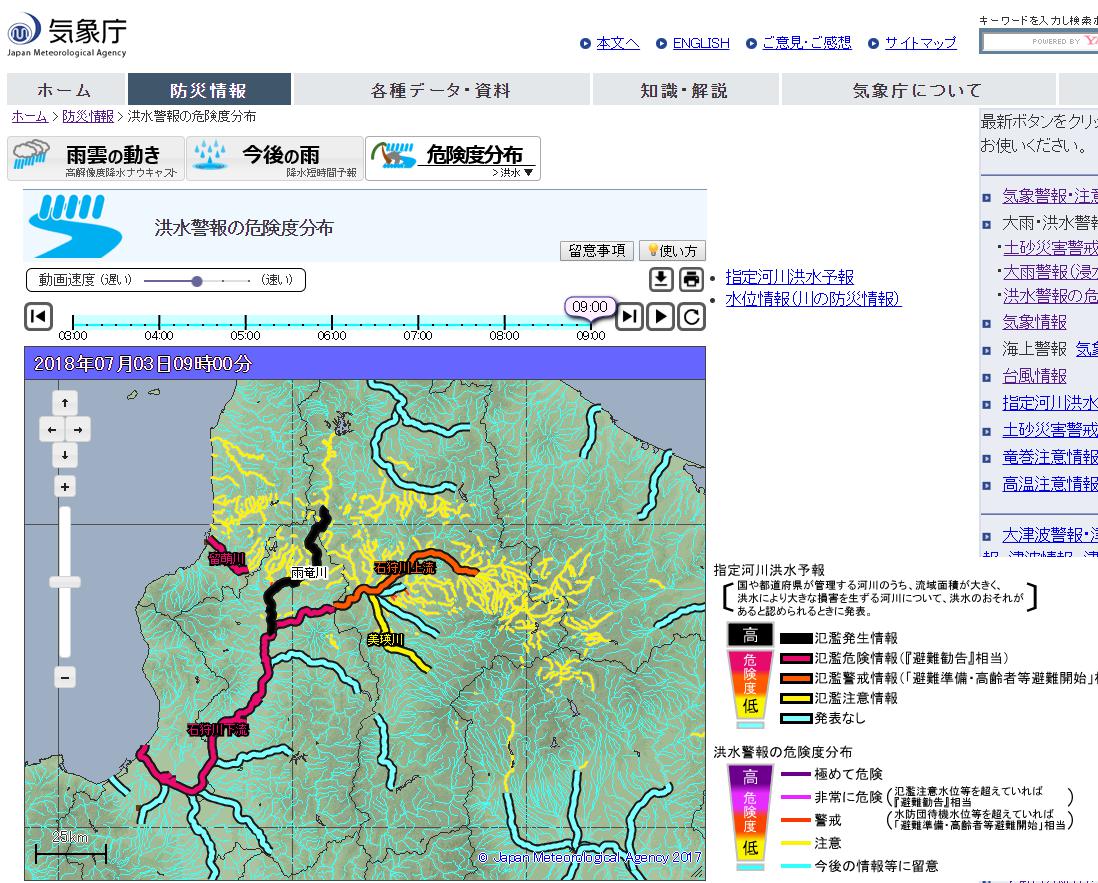
Task: Open the 今後の雨 forecast tab
Action: tap(274, 158)
